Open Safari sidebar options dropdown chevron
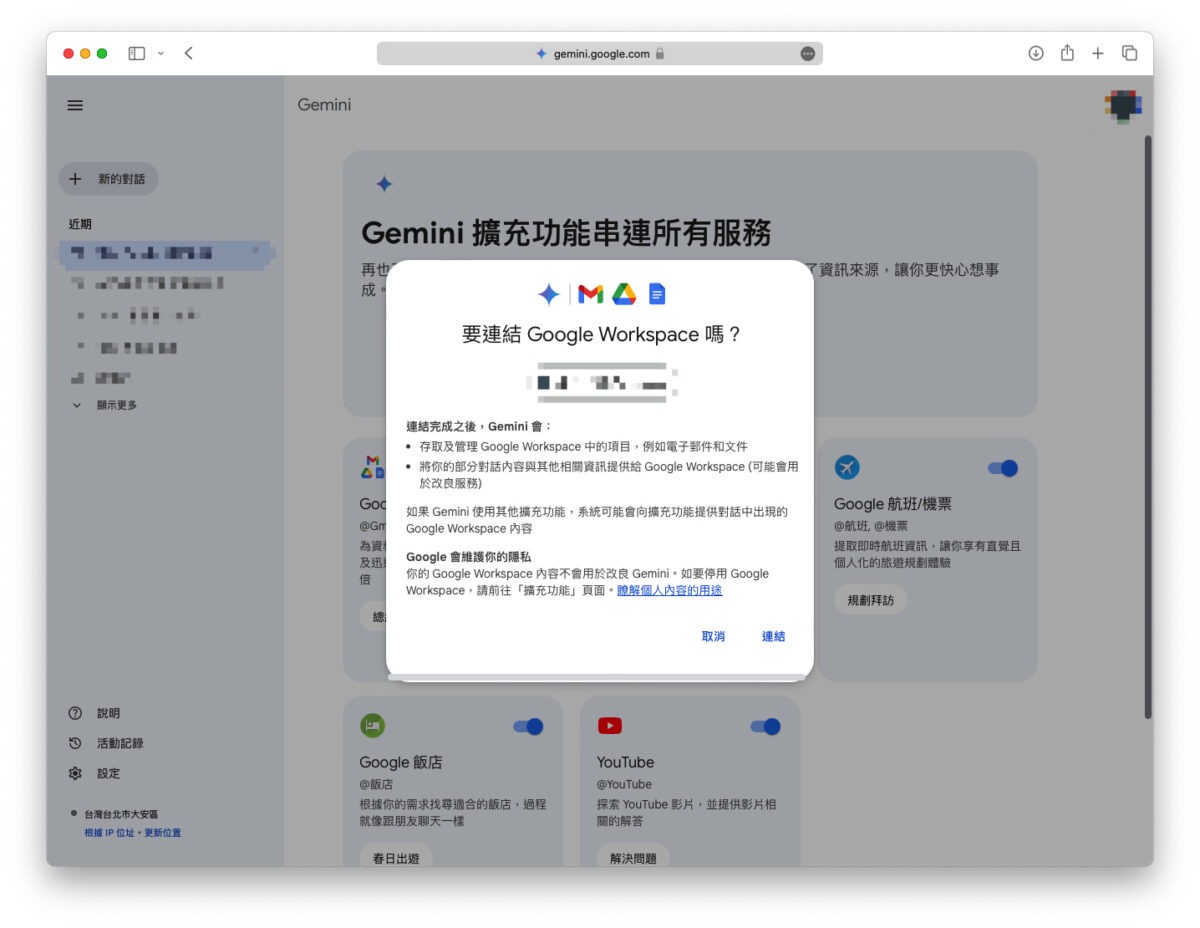Image resolution: width=1200 pixels, height=928 pixels. click(x=161, y=53)
